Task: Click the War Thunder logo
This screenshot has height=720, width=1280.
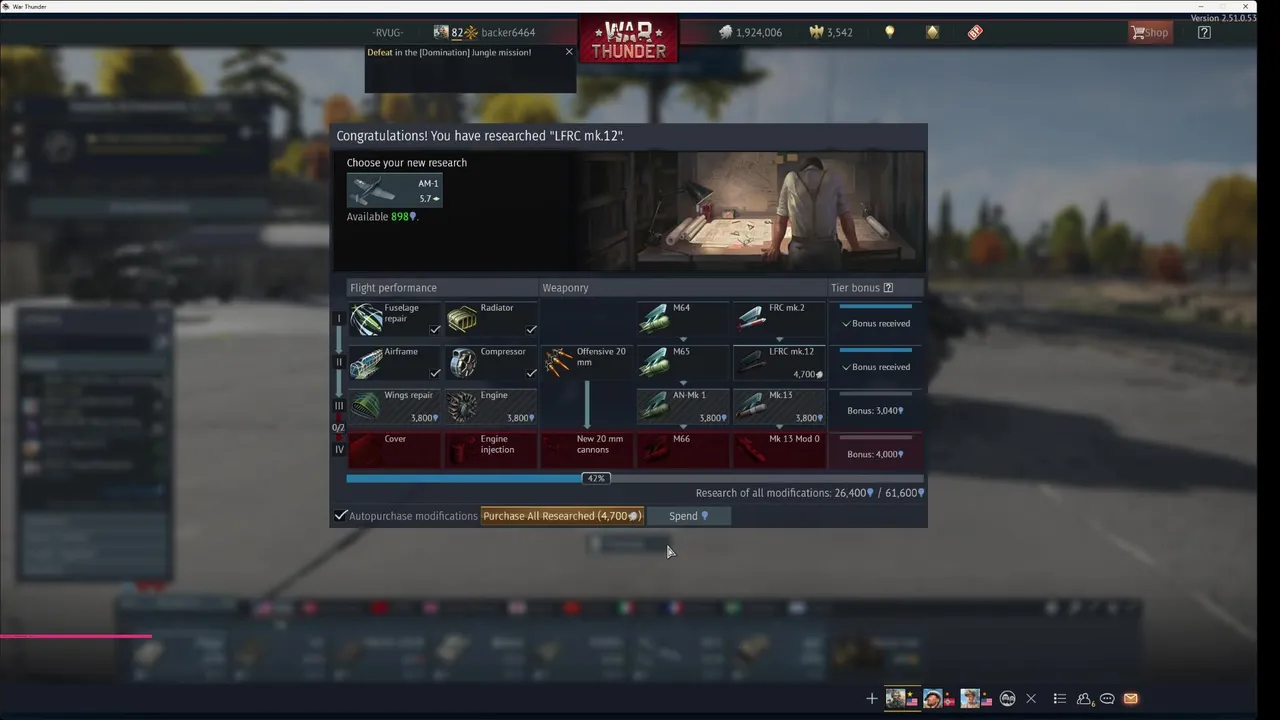Action: 629,40
